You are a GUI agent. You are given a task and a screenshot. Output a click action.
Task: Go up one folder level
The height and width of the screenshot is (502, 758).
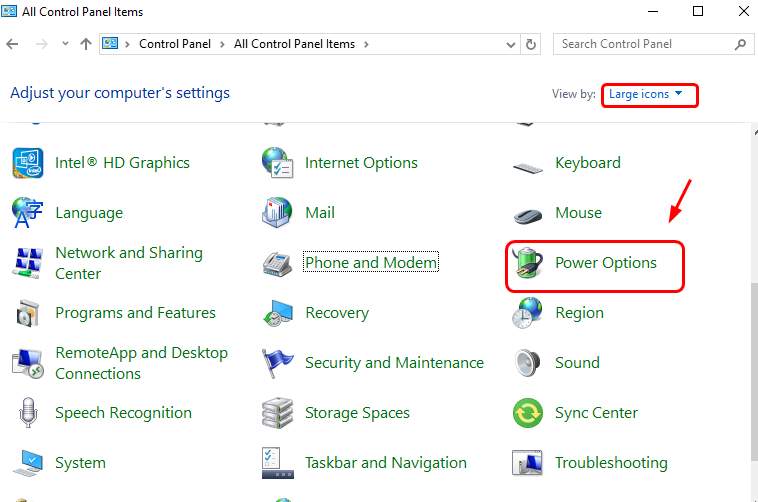tap(86, 44)
